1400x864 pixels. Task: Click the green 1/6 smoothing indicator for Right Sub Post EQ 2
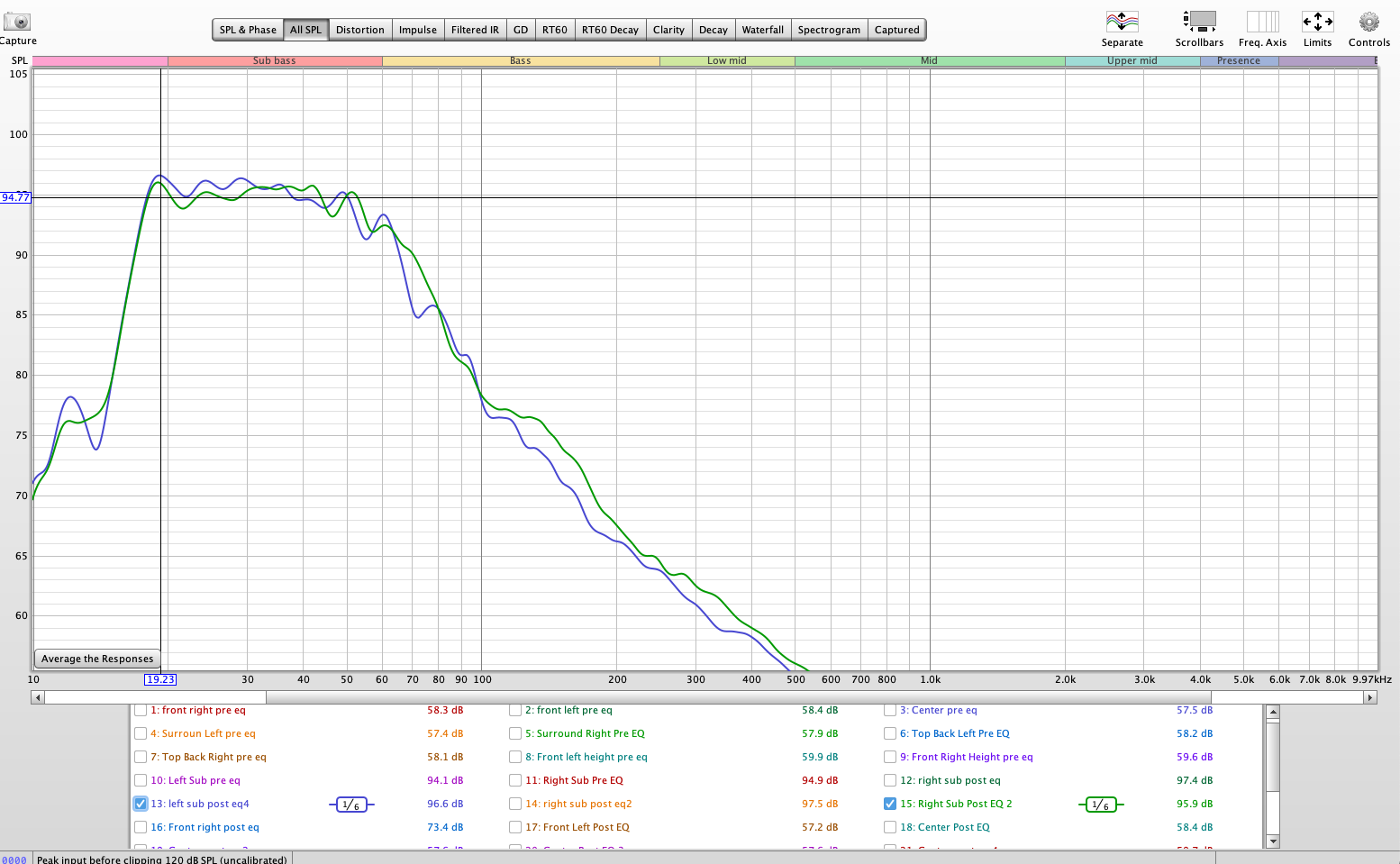pyautogui.click(x=1101, y=805)
